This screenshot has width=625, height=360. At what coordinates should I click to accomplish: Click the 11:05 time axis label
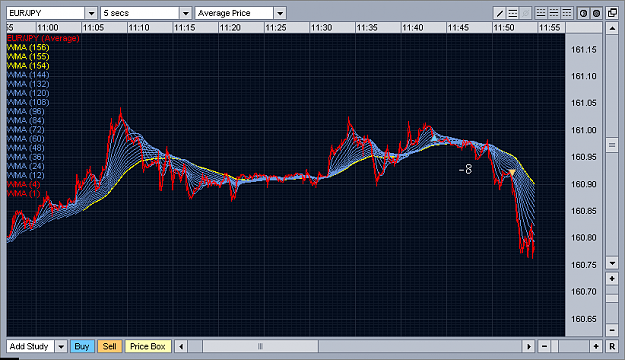pyautogui.click(x=93, y=28)
